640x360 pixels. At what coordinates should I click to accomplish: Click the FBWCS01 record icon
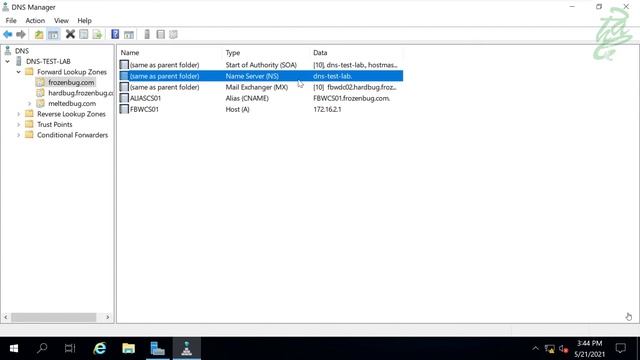point(124,109)
